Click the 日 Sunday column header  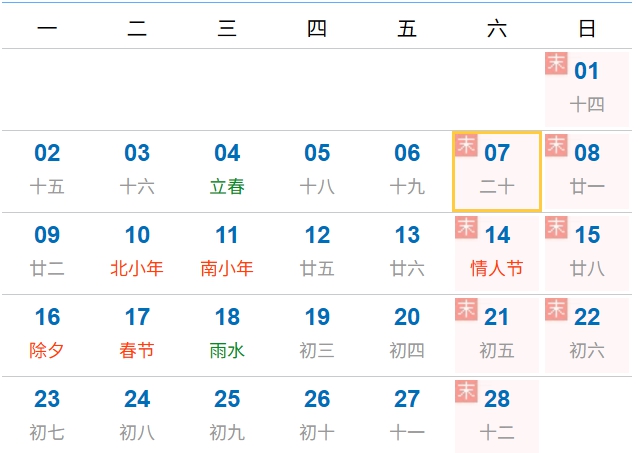point(587,29)
